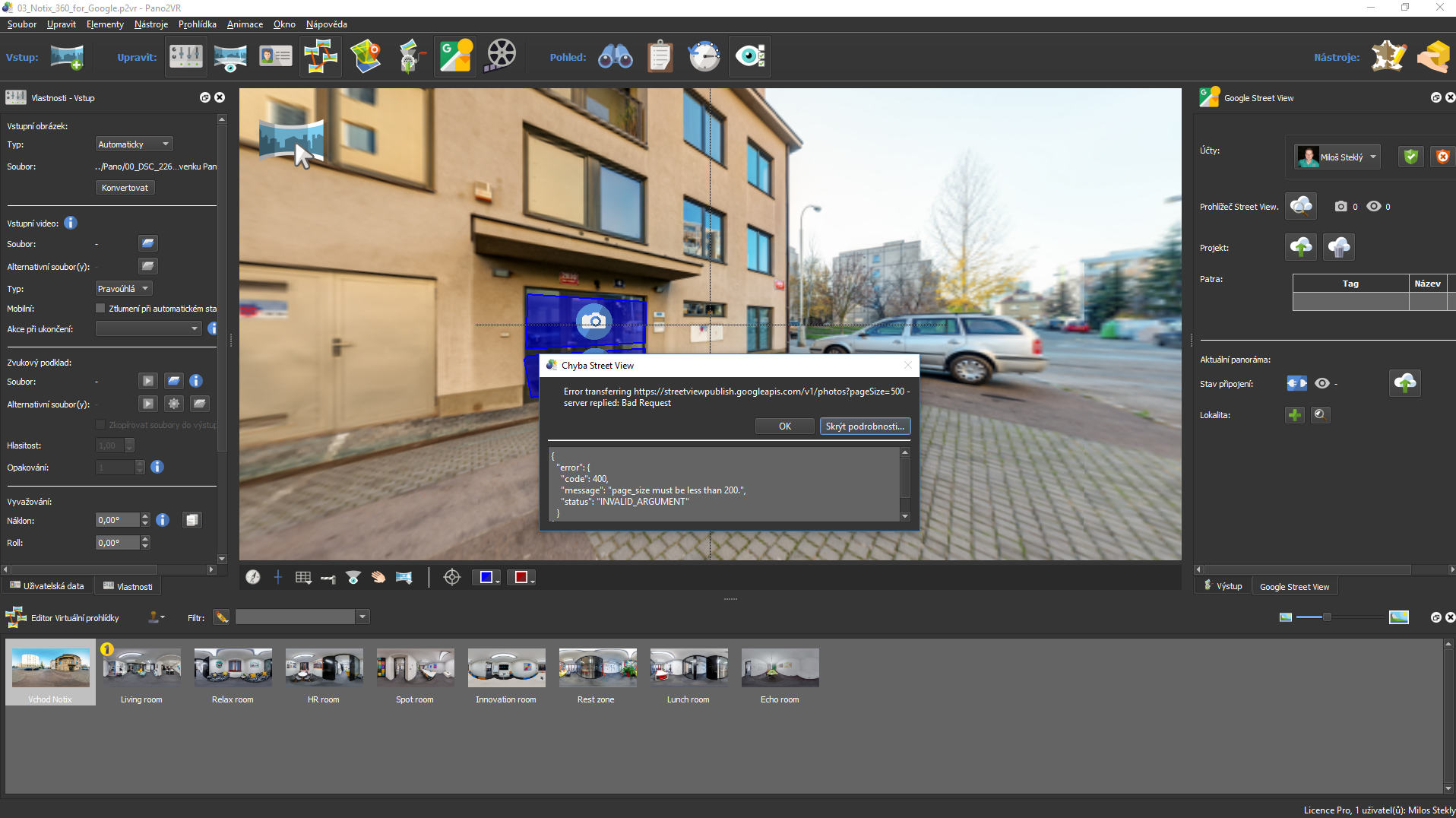Add location with green plus icon

(x=1295, y=415)
